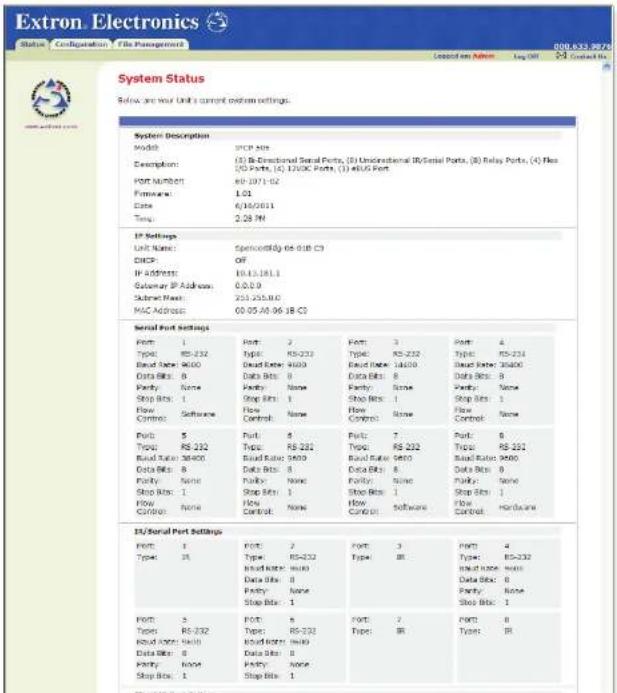The width and height of the screenshot is (617, 693).
Task: Click the MAC address 00-05-A6-06-1B-C9
Action: pos(271,311)
